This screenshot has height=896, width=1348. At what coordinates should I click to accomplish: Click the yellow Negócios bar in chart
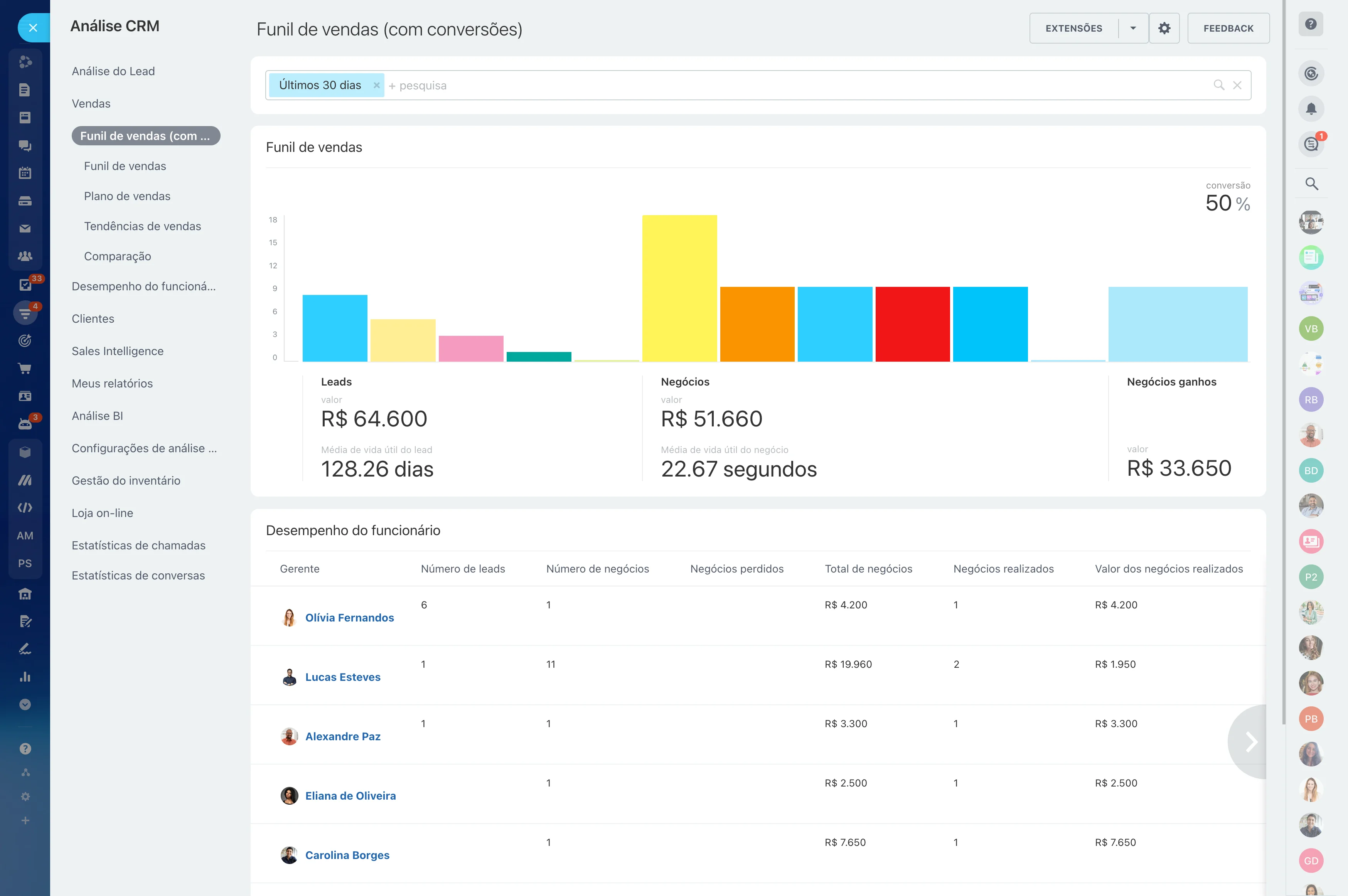pyautogui.click(x=679, y=288)
